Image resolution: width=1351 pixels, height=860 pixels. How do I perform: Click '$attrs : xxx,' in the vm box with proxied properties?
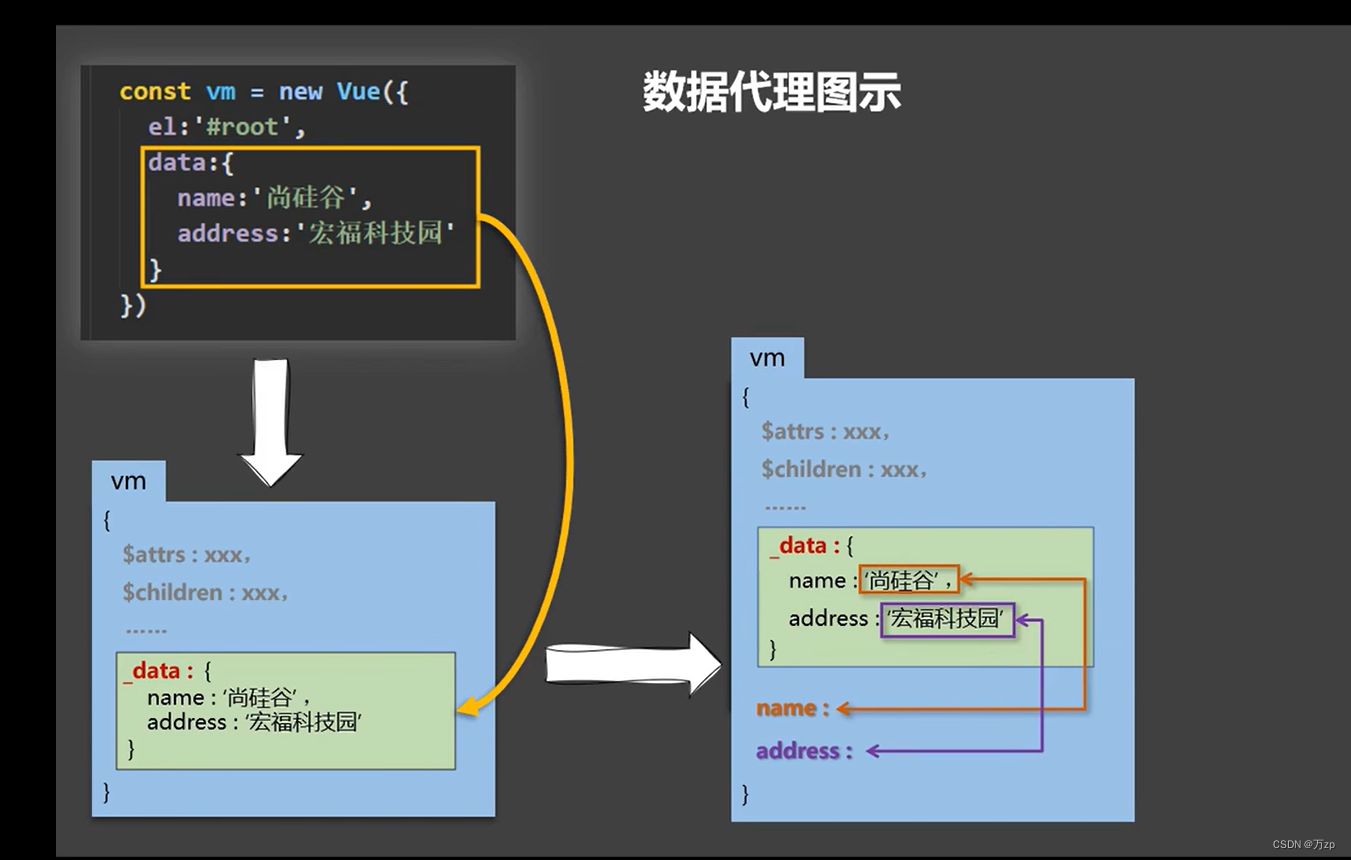[x=825, y=431]
